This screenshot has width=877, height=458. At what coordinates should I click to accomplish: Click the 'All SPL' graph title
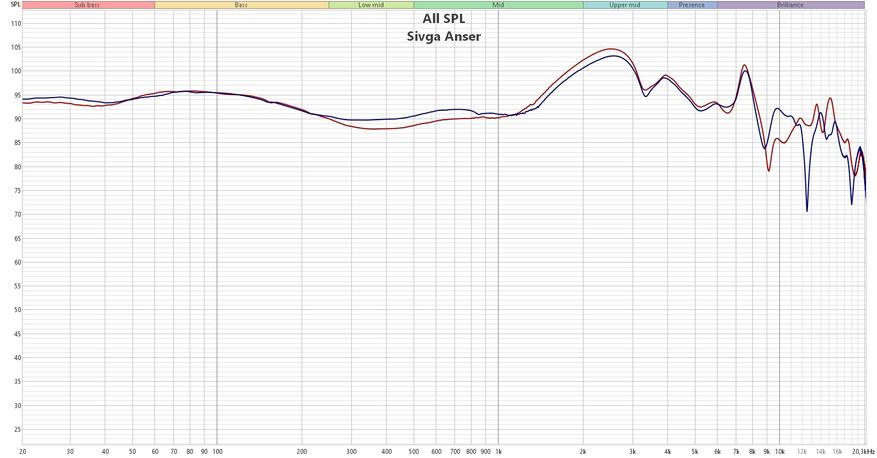(444, 18)
